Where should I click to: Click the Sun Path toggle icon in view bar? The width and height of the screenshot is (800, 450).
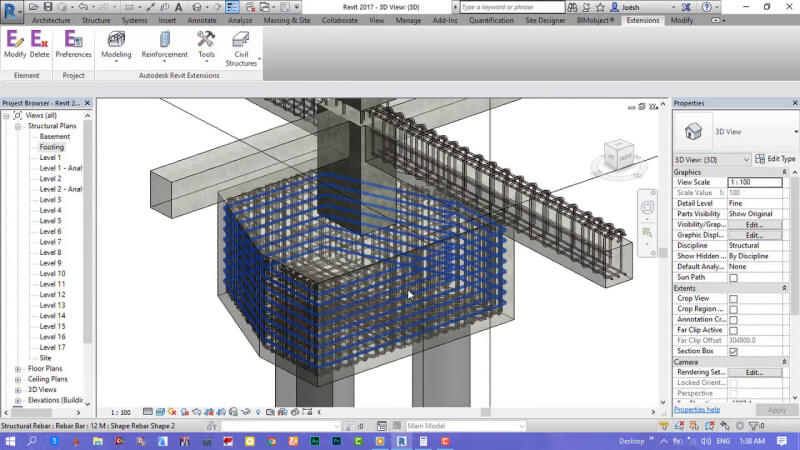[x=172, y=412]
